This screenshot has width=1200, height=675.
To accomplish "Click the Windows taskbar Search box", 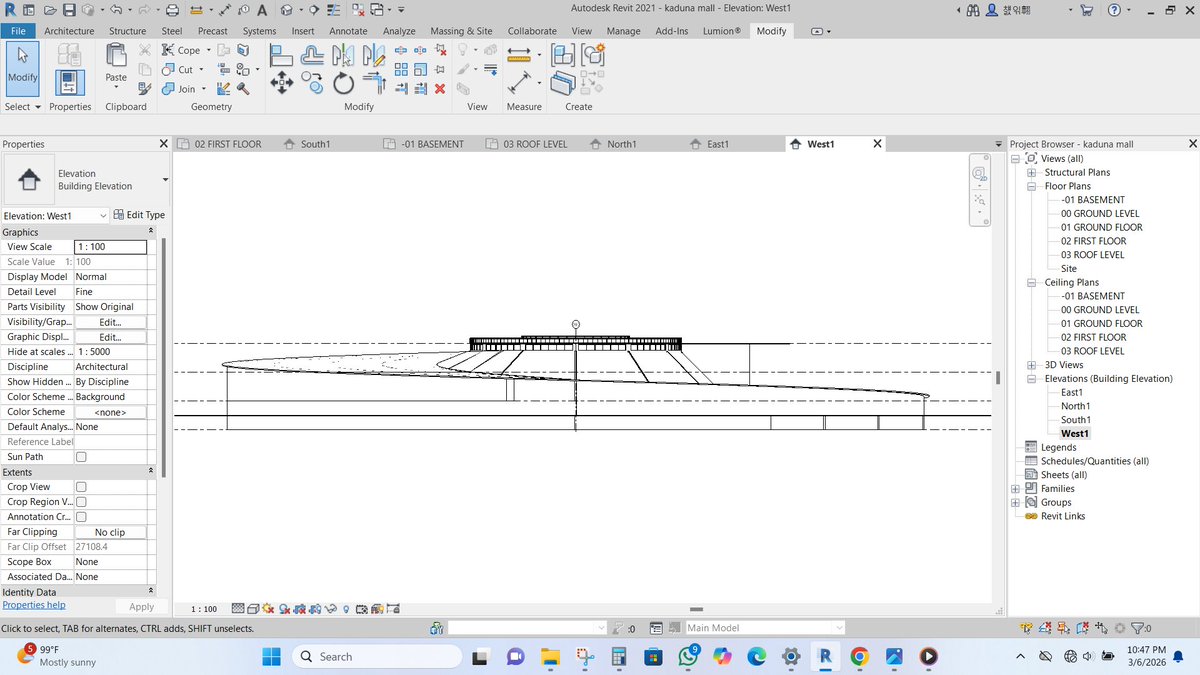I will pos(376,657).
